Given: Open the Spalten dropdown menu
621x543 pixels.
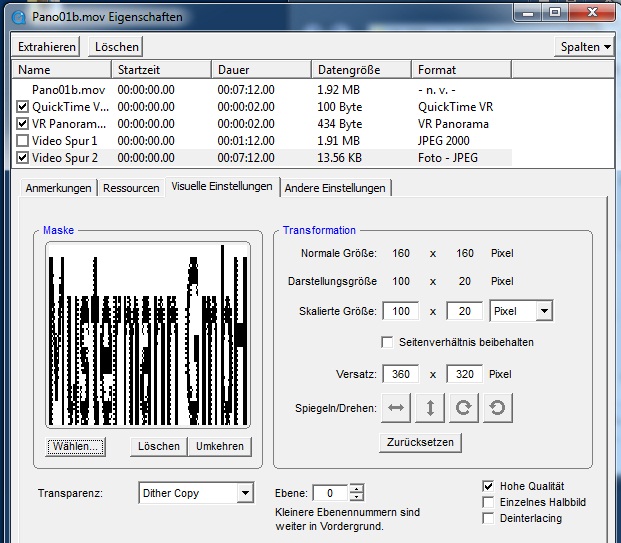Looking at the screenshot, I should [583, 47].
